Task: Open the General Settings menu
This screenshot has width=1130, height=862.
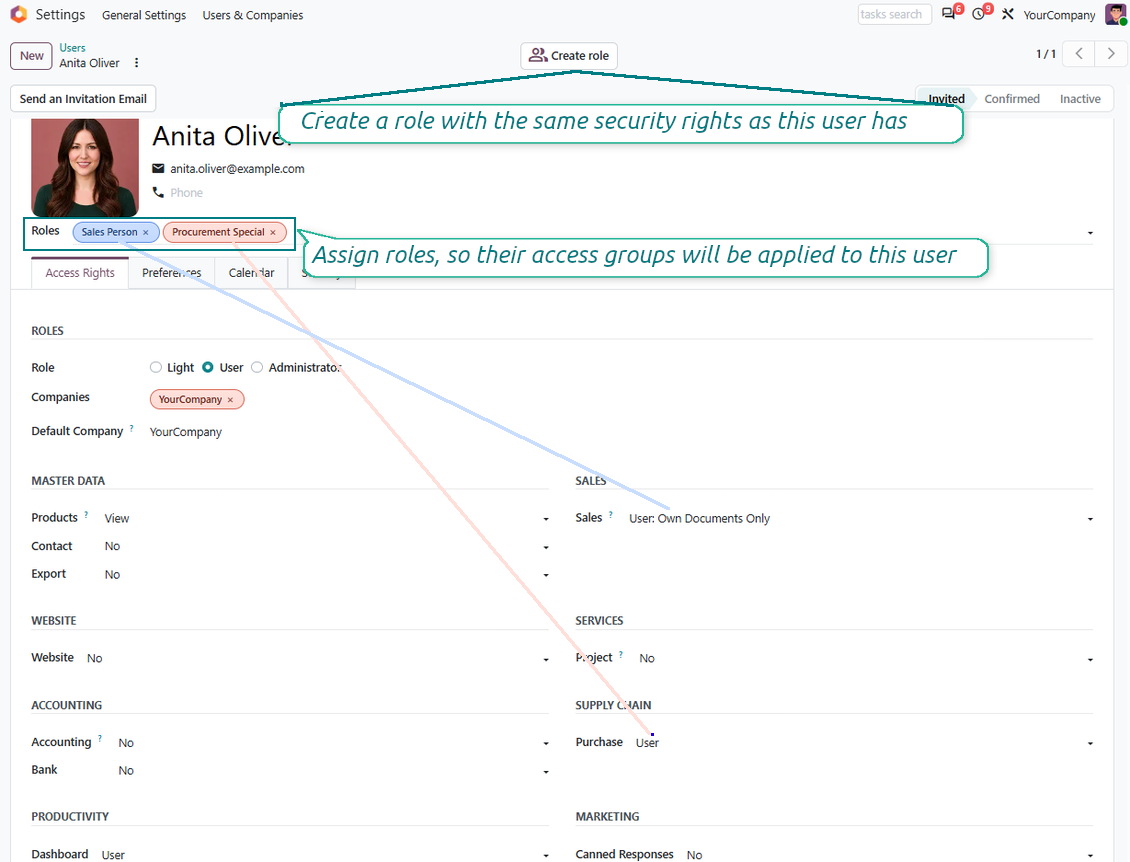Action: click(x=144, y=15)
